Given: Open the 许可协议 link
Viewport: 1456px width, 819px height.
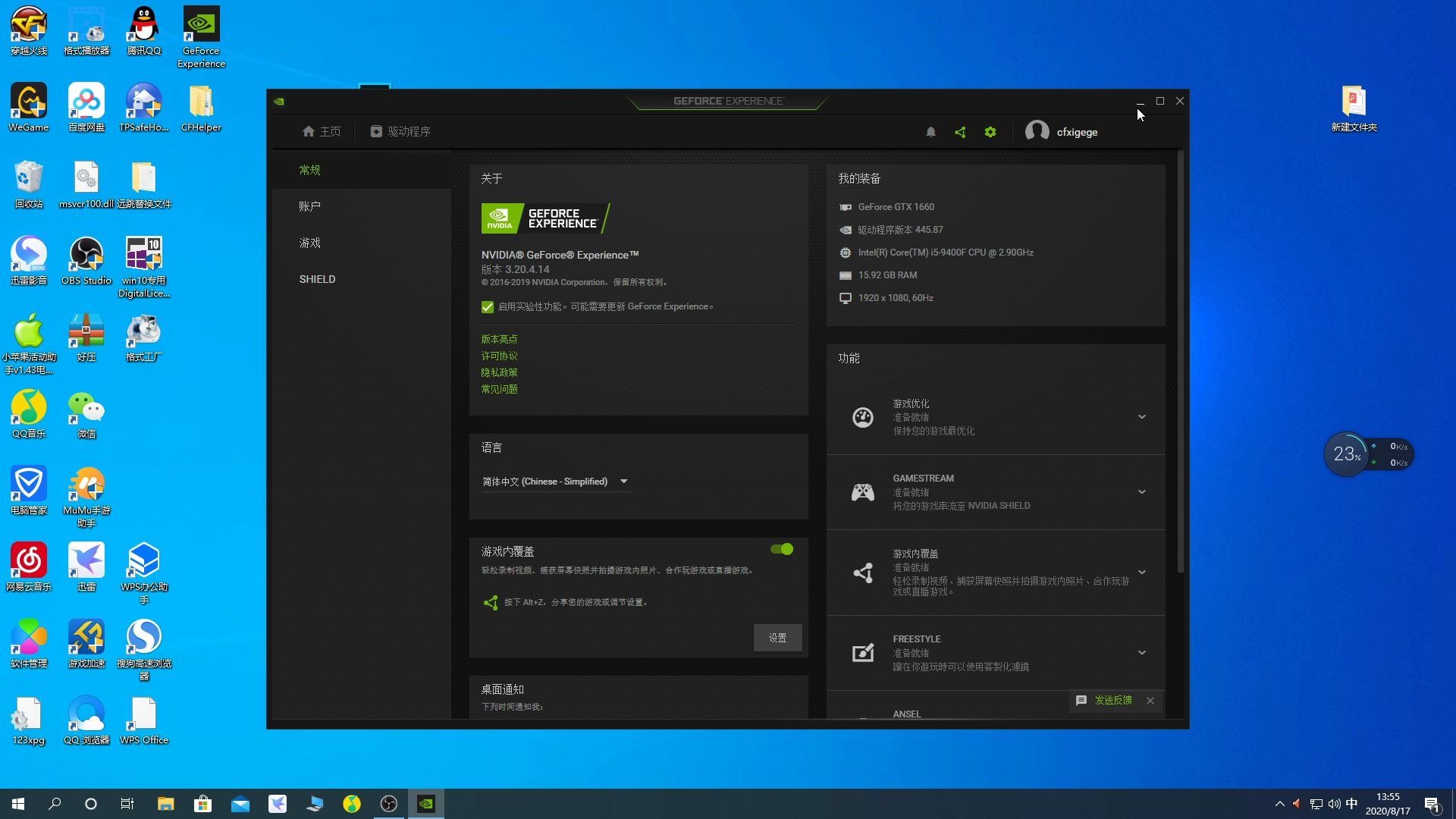Looking at the screenshot, I should 499,356.
